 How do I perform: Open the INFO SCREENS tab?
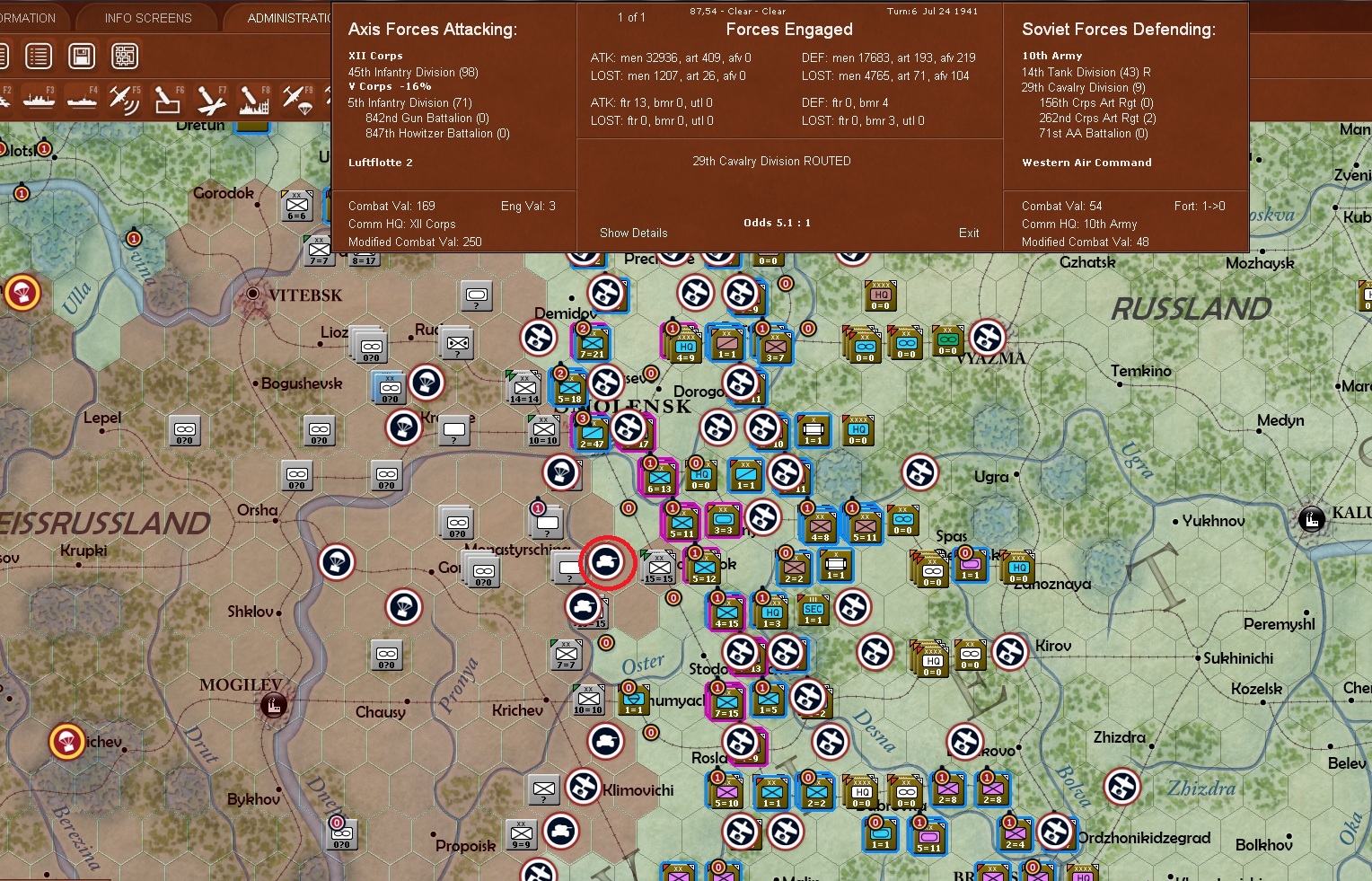[148, 18]
